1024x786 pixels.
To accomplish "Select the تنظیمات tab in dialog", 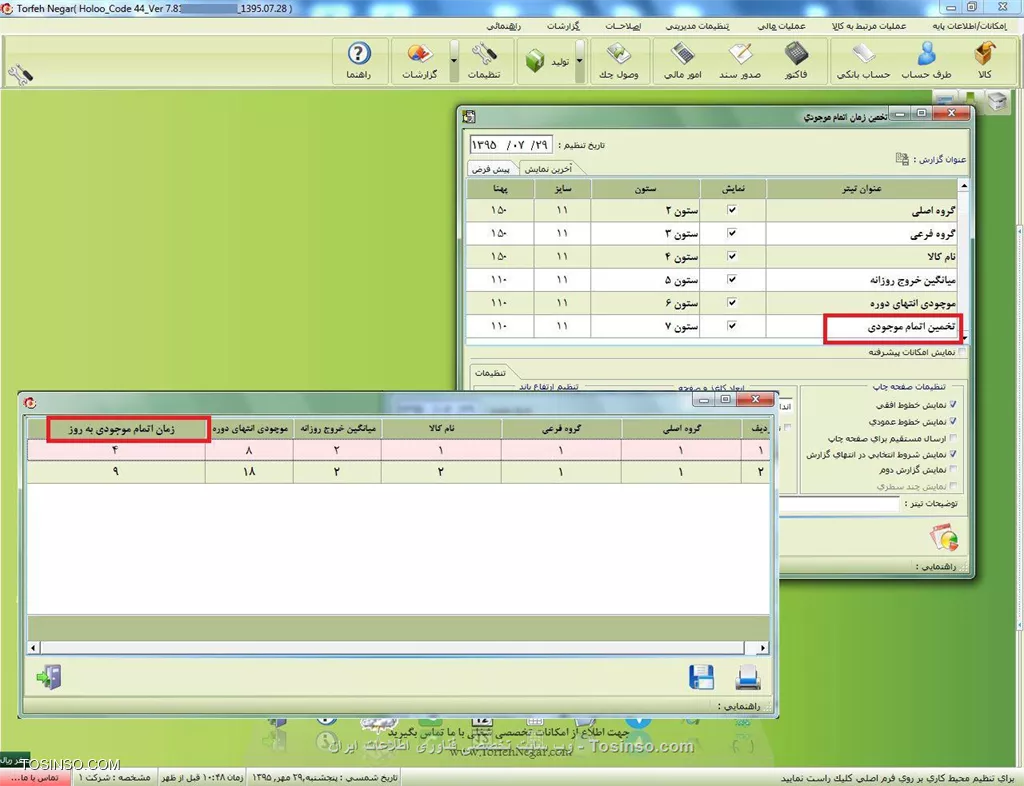I will tap(490, 373).
